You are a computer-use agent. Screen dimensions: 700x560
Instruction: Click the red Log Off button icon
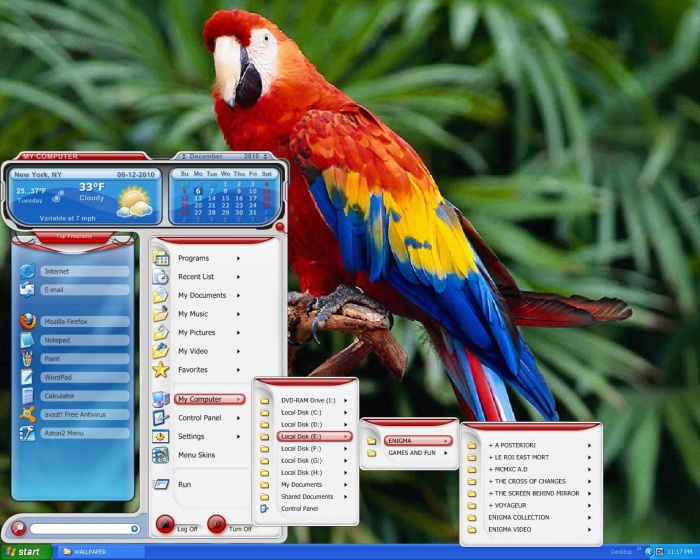(165, 524)
